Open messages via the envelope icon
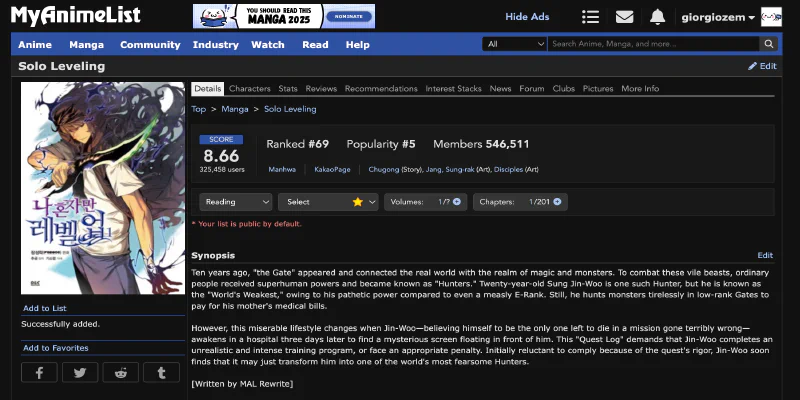 pyautogui.click(x=624, y=17)
